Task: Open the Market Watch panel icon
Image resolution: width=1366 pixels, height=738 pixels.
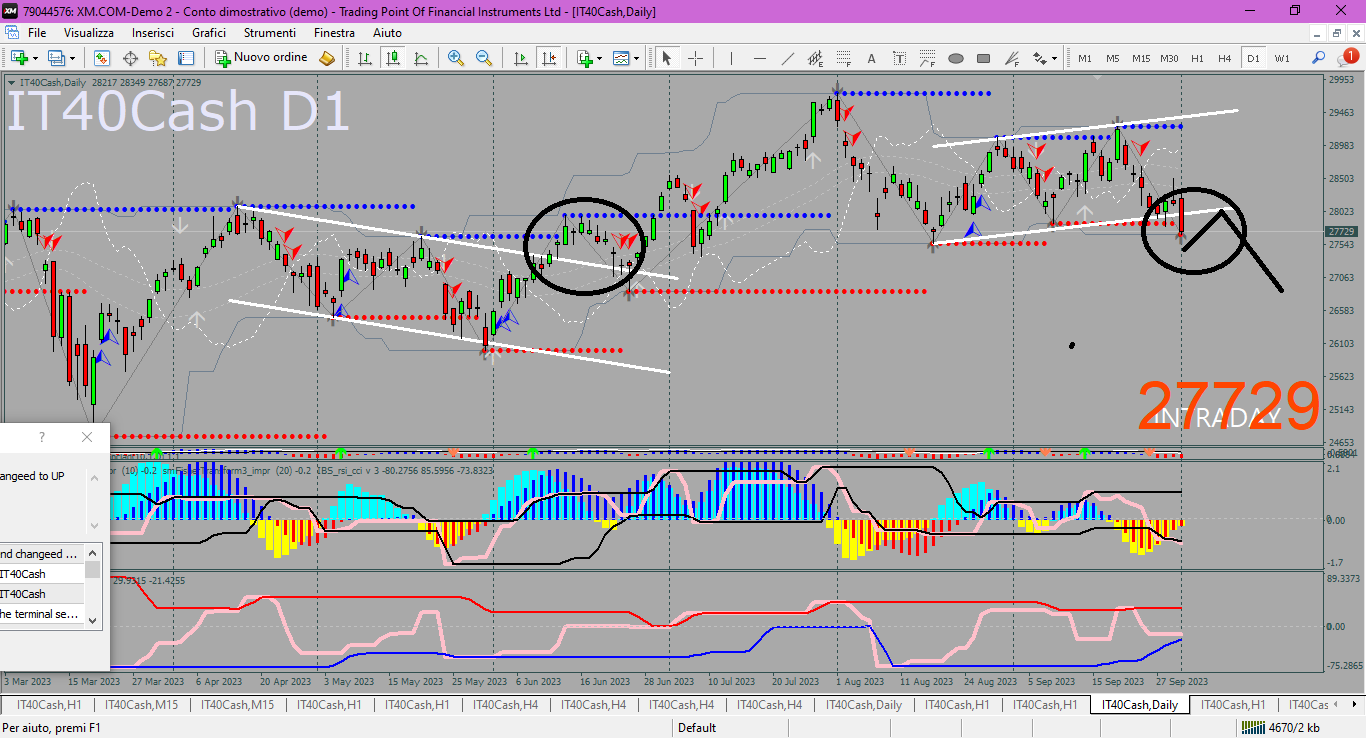Action: point(102,58)
